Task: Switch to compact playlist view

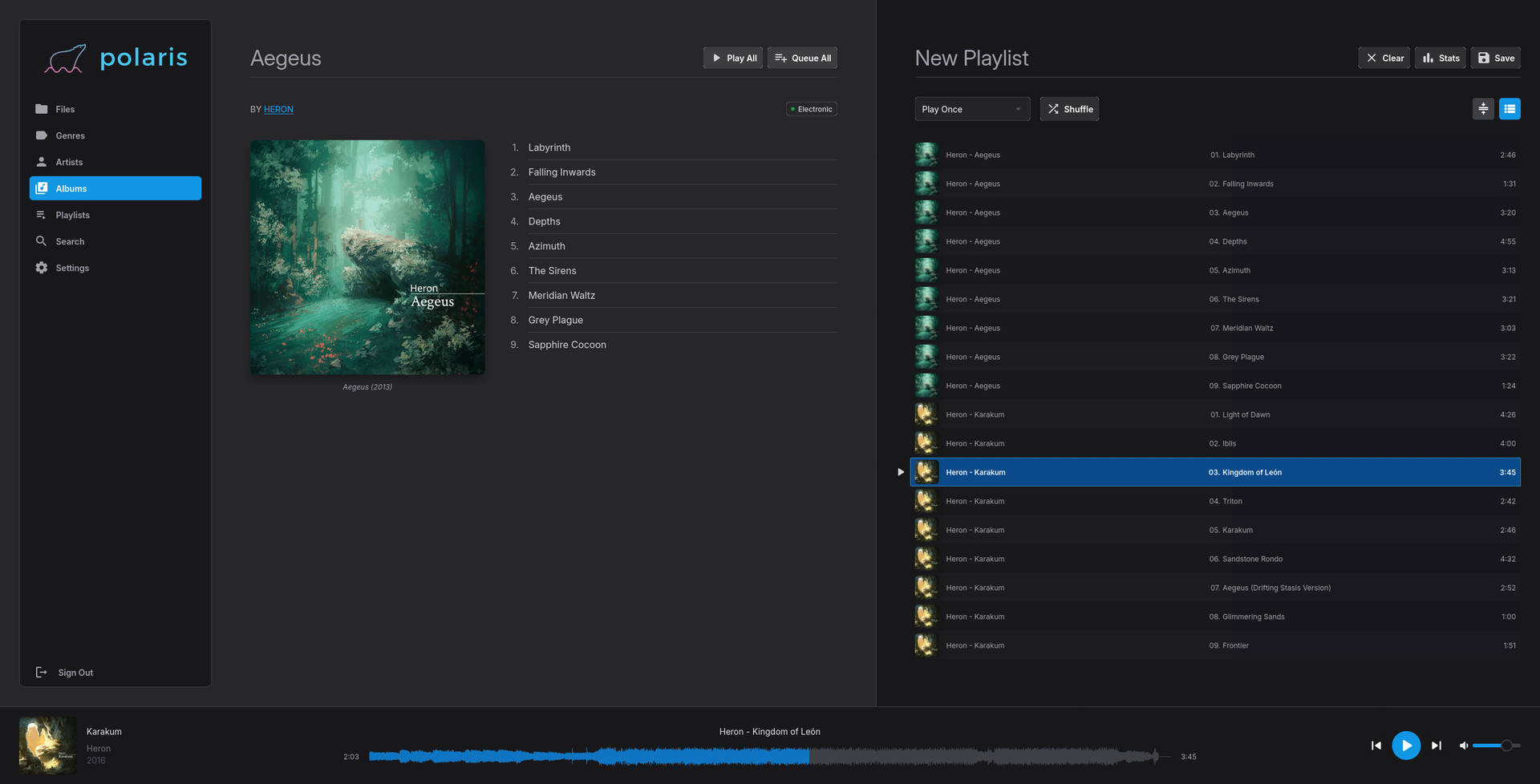Action: [x=1483, y=109]
